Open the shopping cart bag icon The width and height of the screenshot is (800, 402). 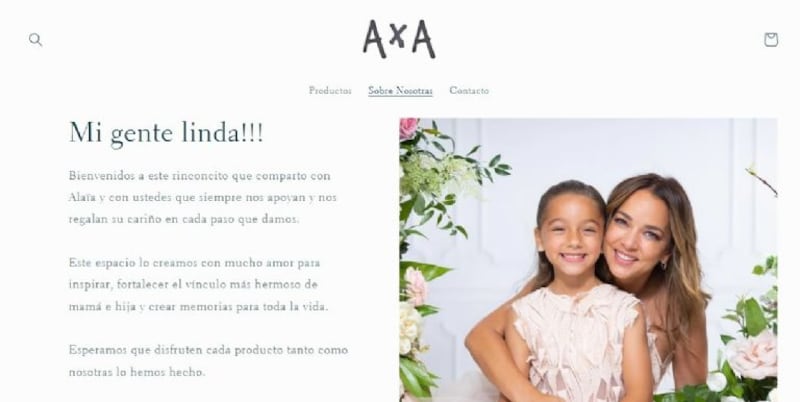pyautogui.click(x=770, y=40)
